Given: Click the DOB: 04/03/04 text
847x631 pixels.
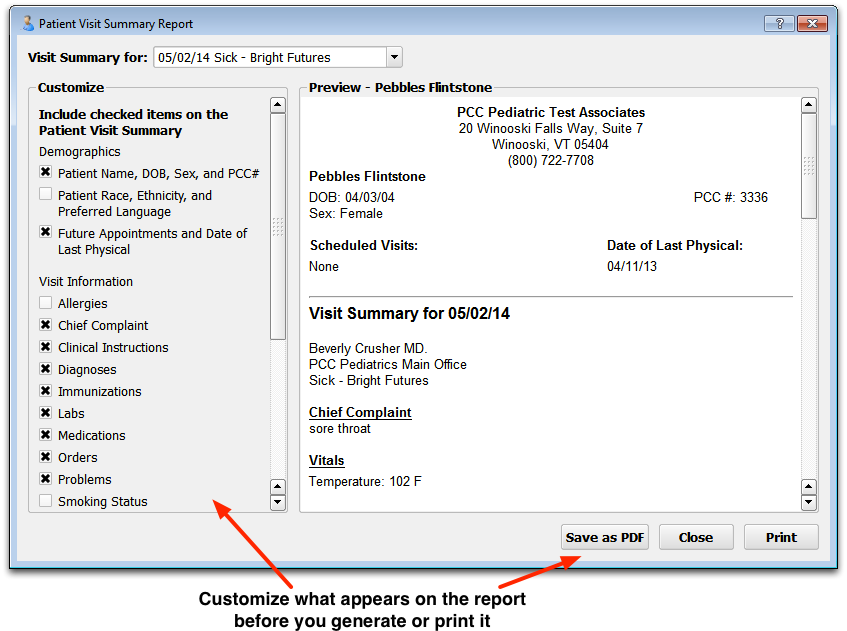Looking at the screenshot, I should pos(352,197).
